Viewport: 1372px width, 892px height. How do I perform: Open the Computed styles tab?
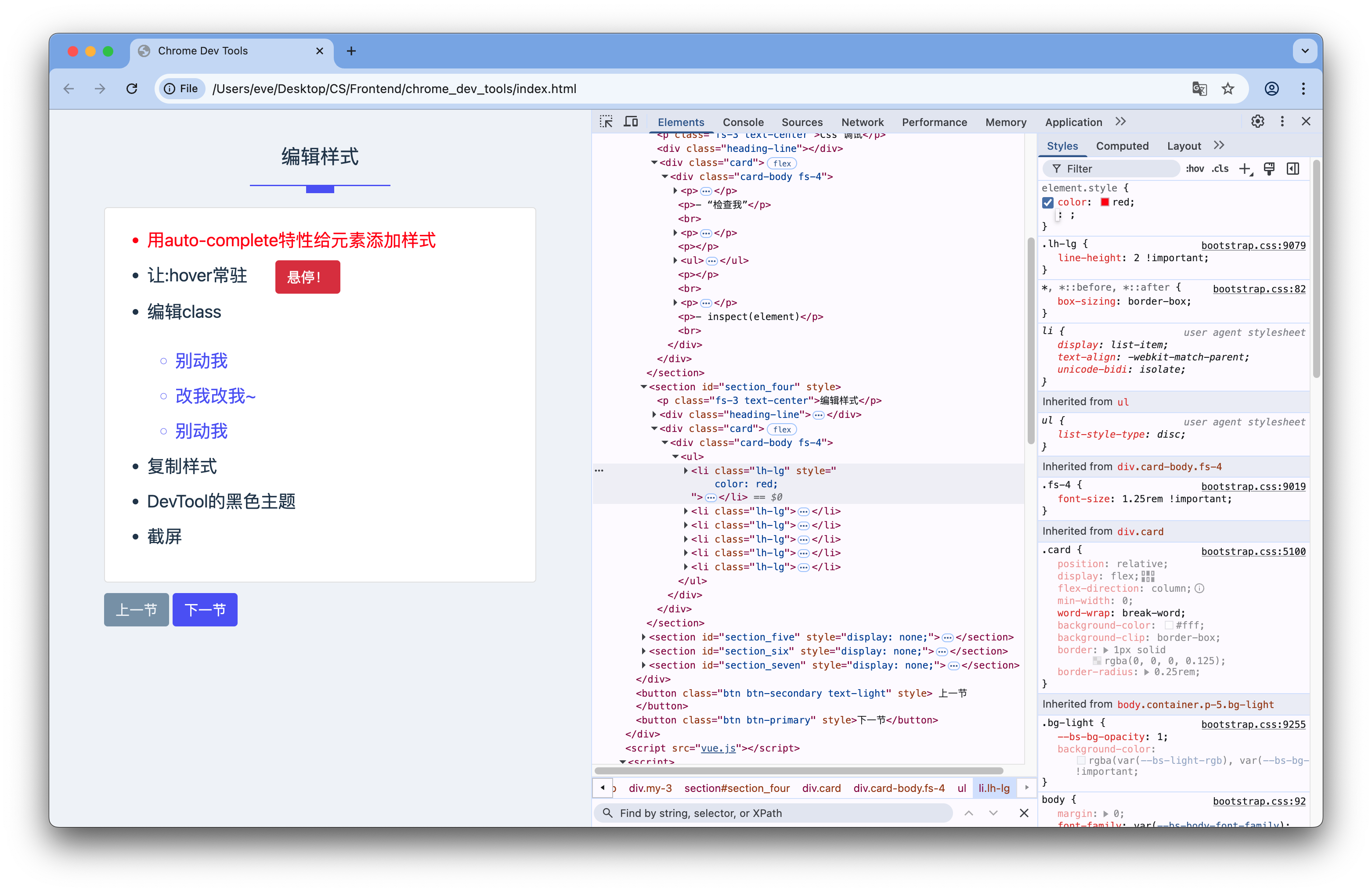(x=1122, y=146)
